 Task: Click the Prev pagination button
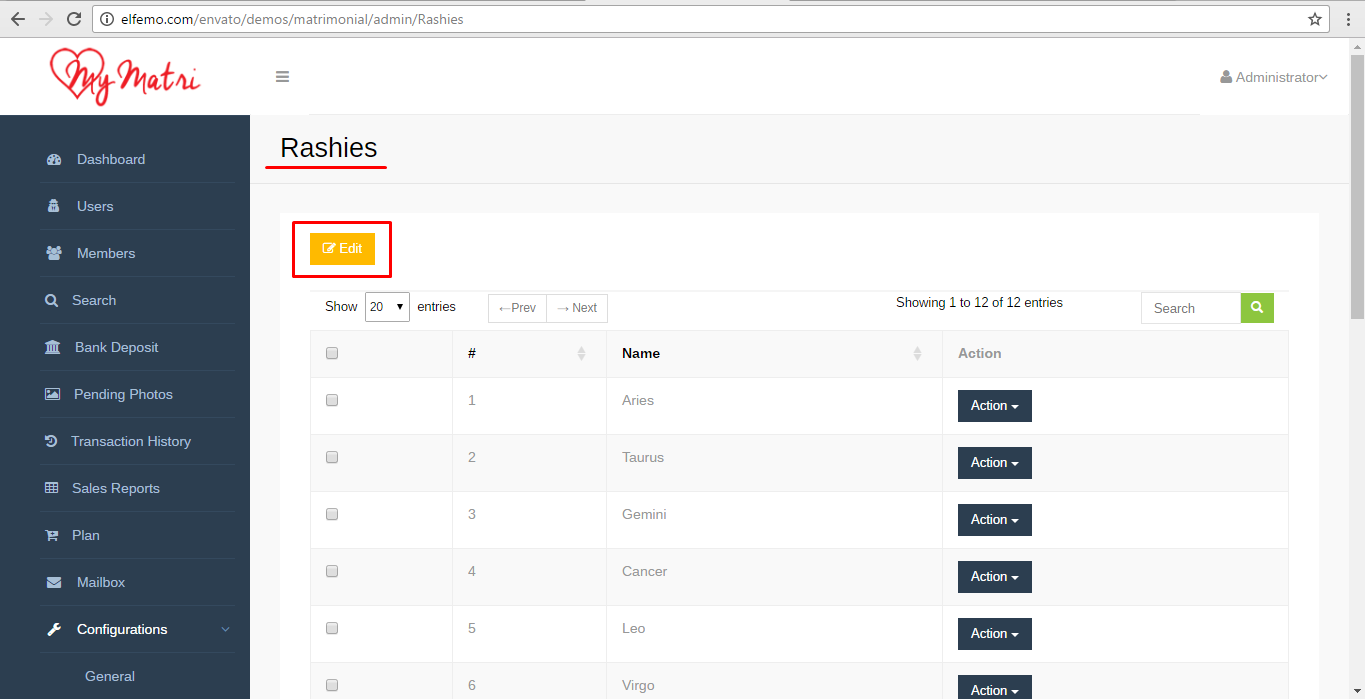coord(517,308)
